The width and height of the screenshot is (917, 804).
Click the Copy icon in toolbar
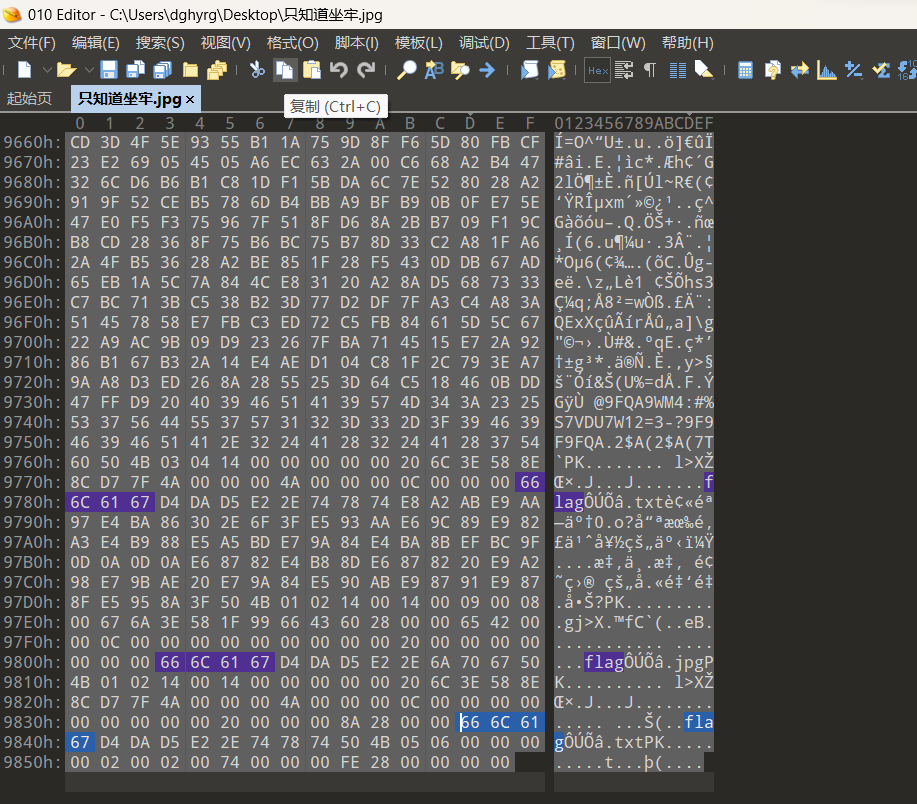tap(285, 70)
